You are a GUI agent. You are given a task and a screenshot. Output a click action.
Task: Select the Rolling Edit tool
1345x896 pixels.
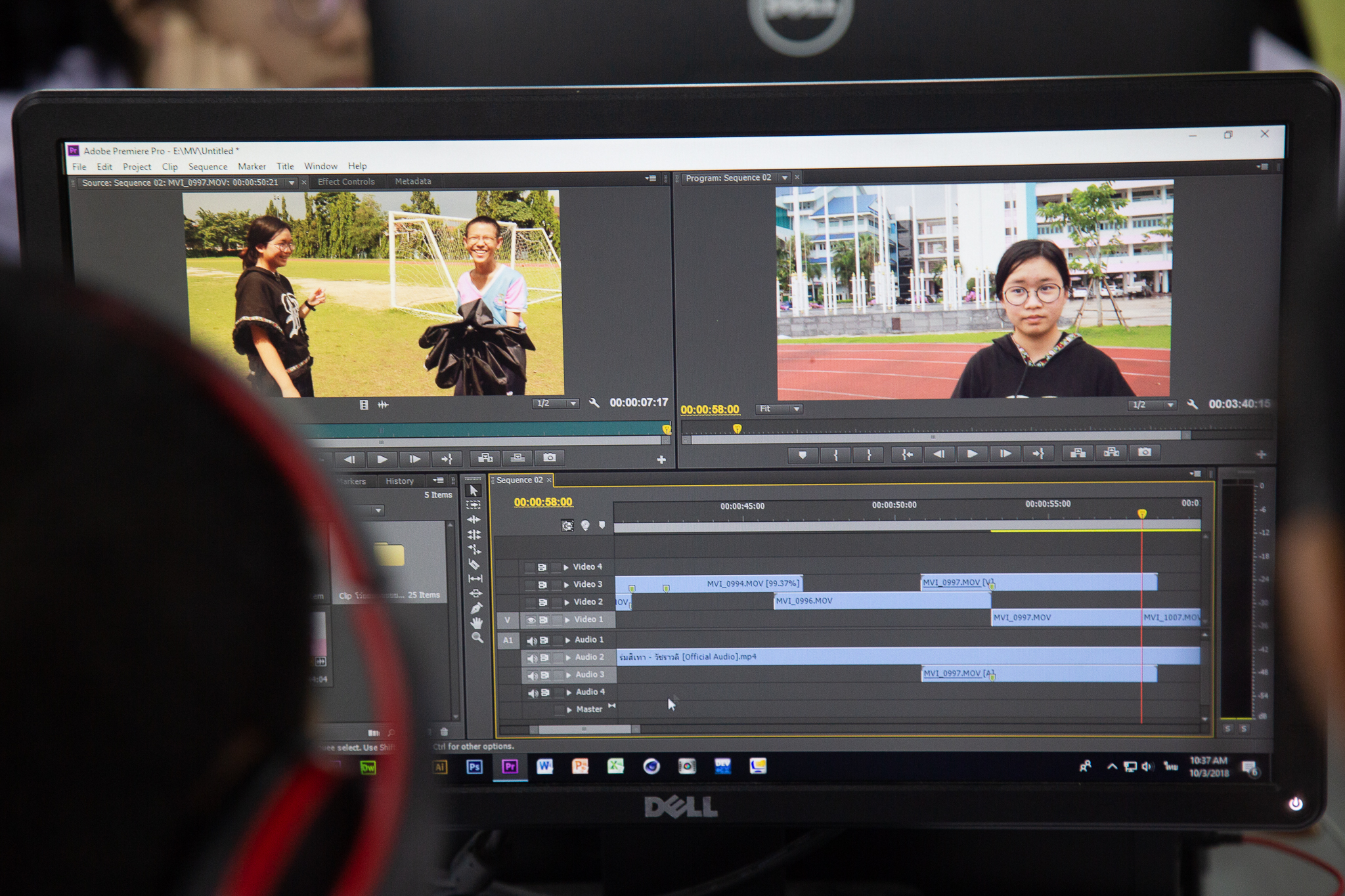474,534
